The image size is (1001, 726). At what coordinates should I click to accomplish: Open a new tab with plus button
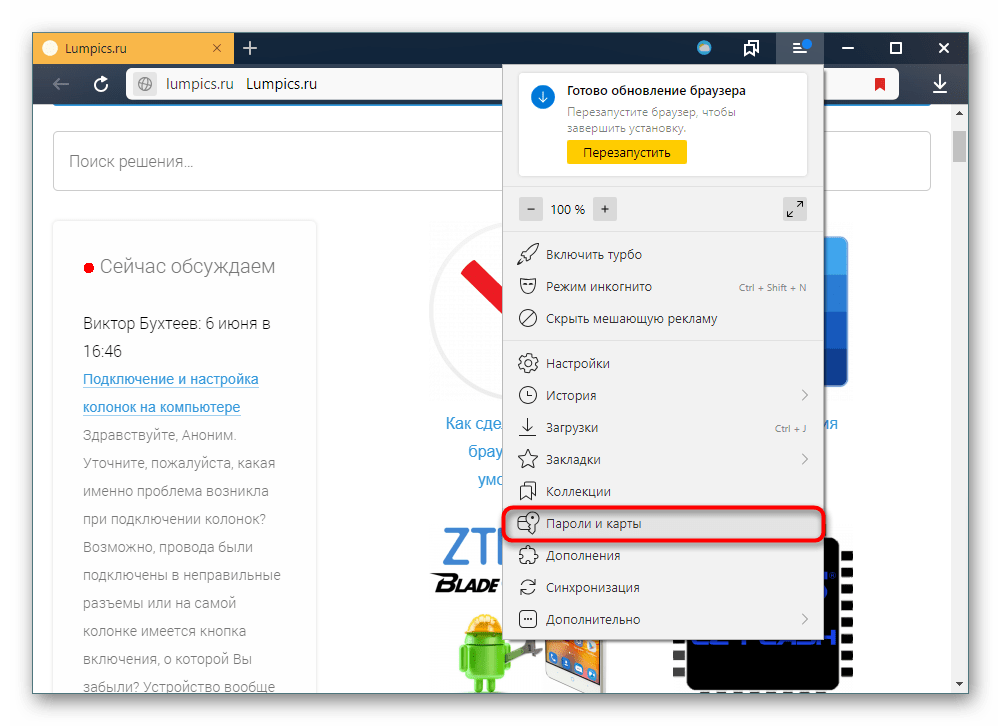click(x=250, y=48)
